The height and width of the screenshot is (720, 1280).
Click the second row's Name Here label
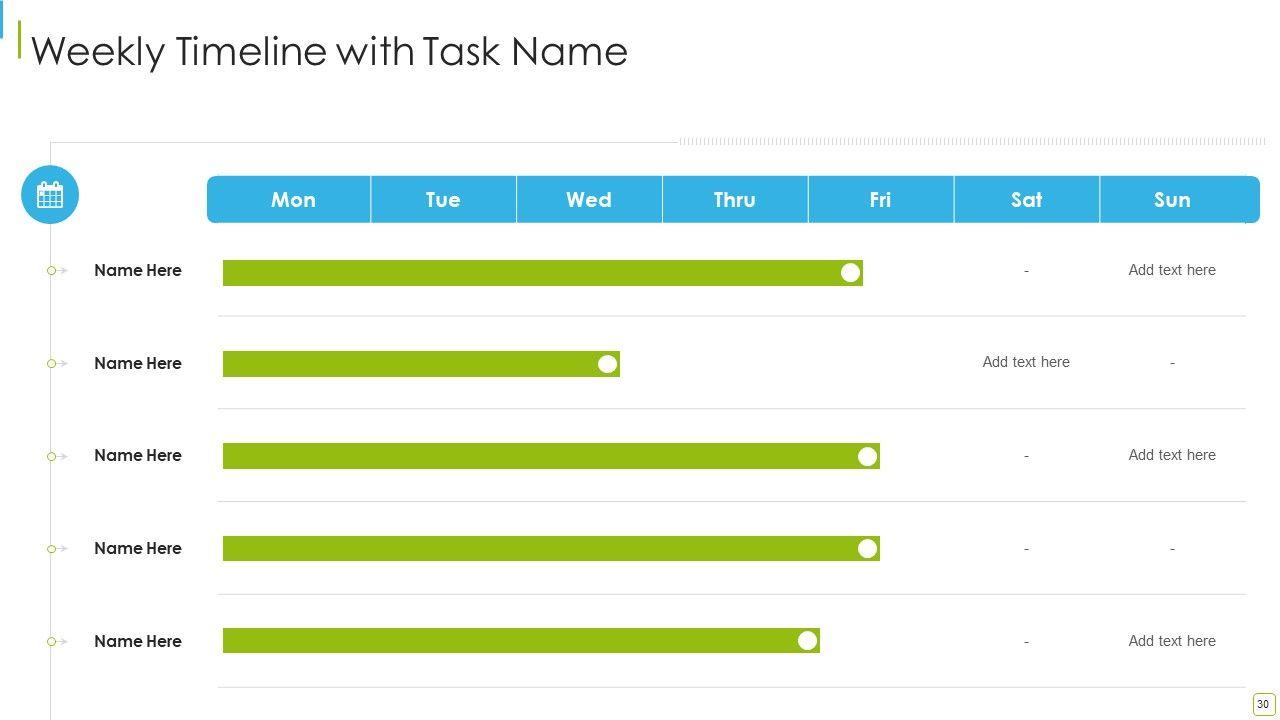[x=138, y=363]
